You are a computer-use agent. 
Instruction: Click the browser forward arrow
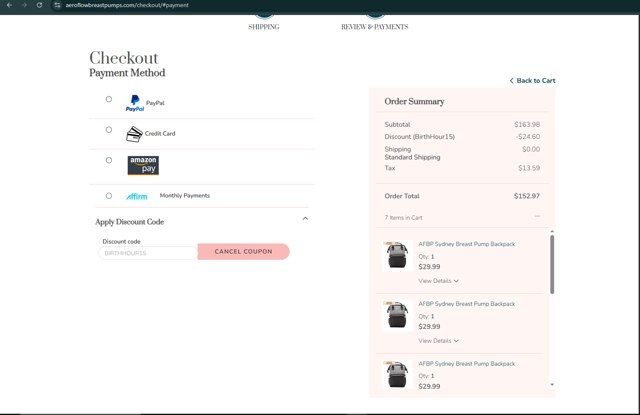(24, 5)
